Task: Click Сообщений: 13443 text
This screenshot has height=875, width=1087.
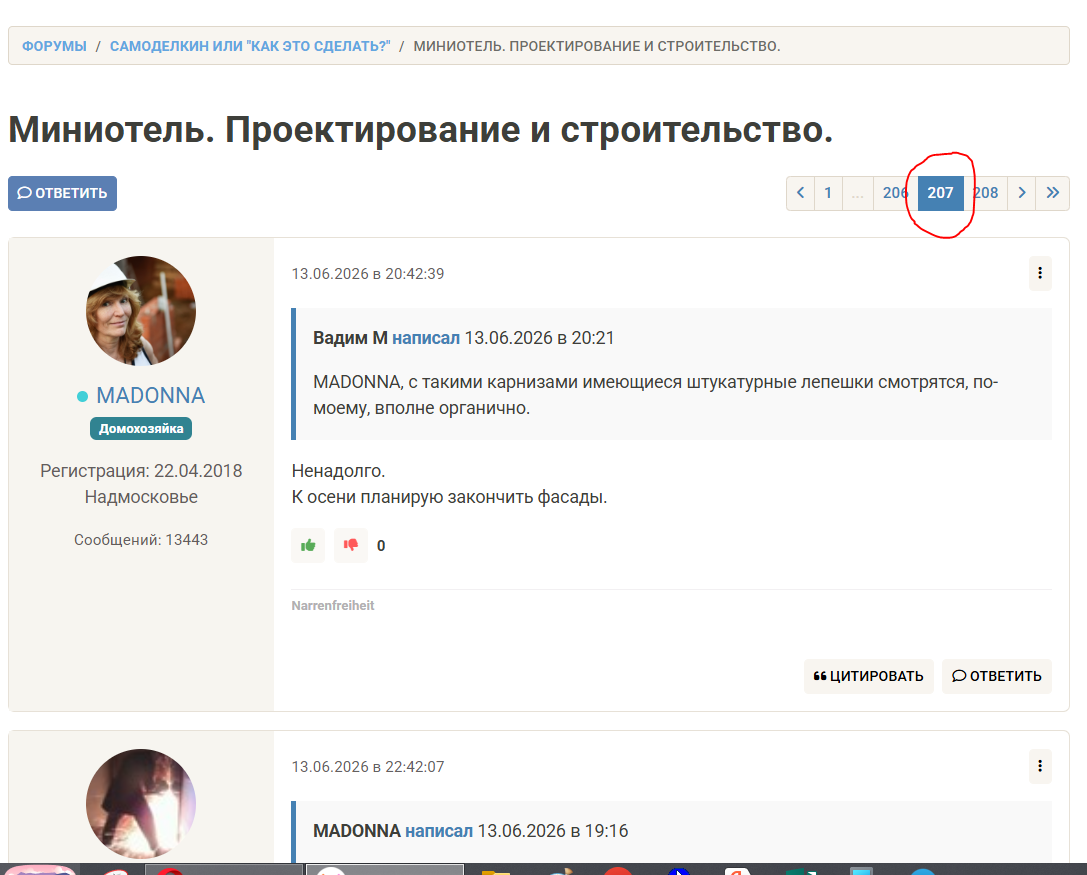Action: 141,540
